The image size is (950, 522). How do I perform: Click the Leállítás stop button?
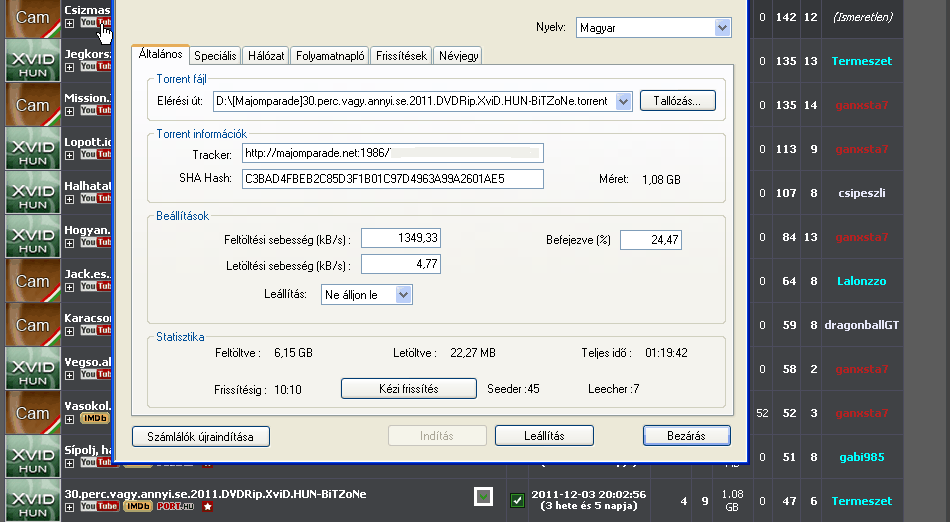(x=544, y=435)
